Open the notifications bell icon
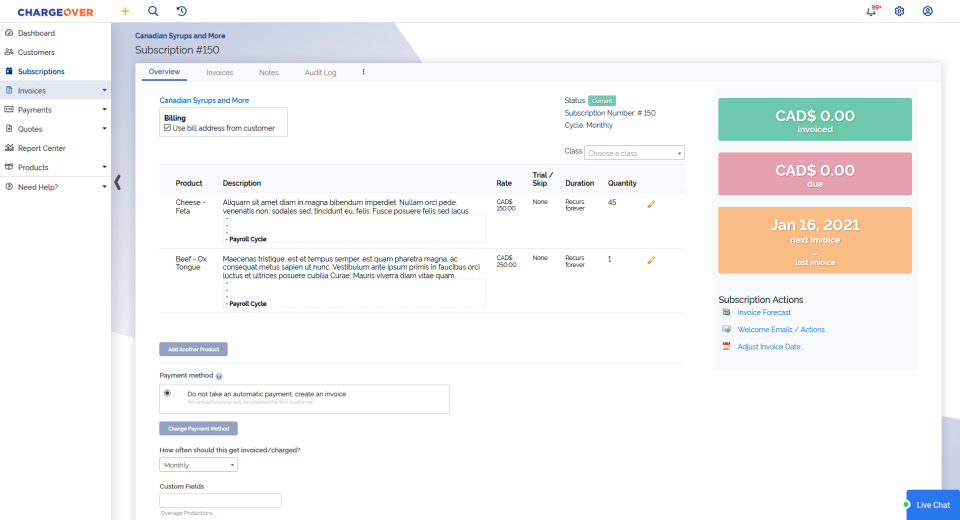 [871, 11]
